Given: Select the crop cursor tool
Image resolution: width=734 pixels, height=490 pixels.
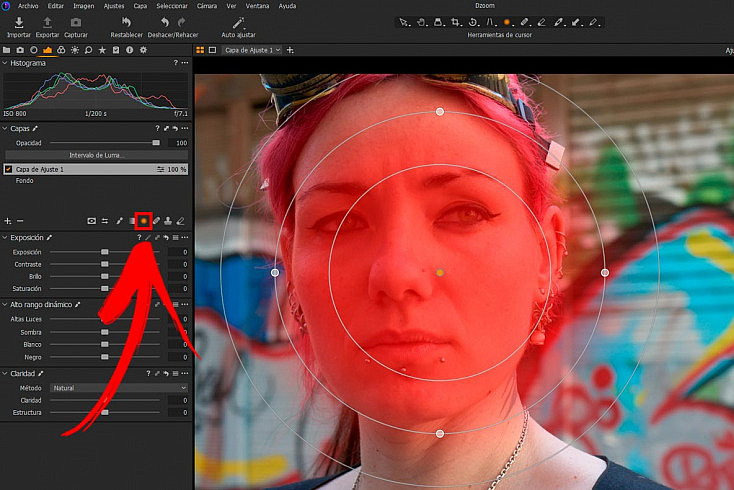Looking at the screenshot, I should click(x=455, y=22).
